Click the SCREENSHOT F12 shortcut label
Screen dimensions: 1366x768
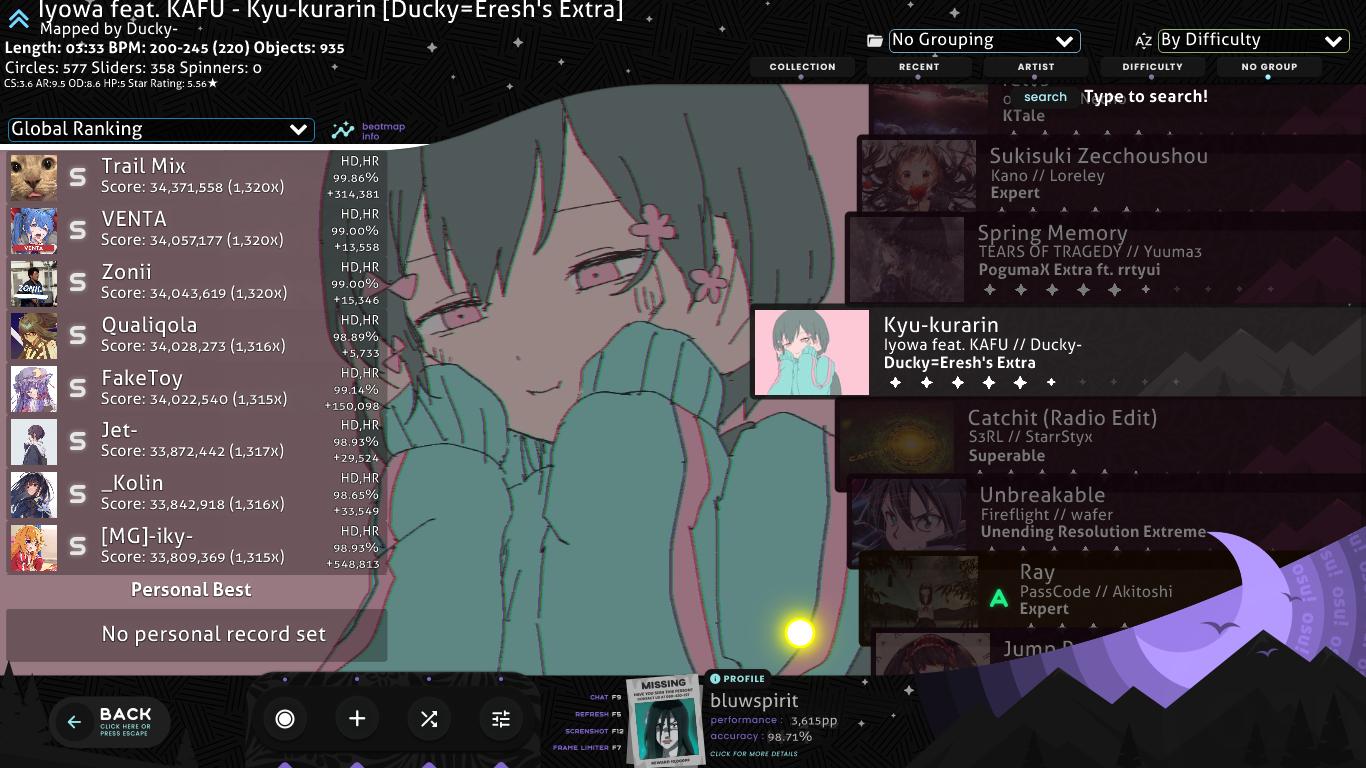(594, 731)
